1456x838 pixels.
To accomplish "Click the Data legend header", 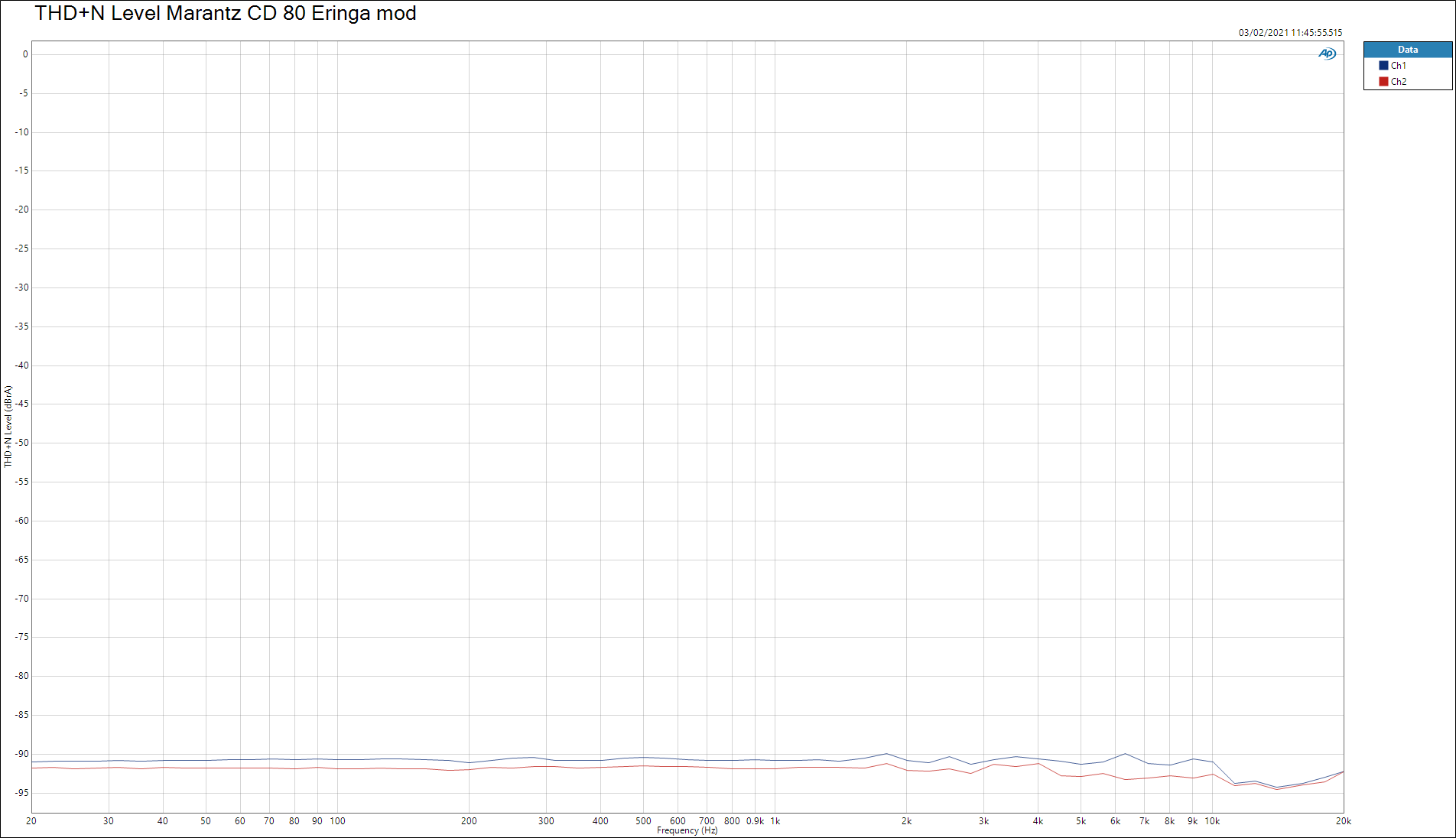I will pos(1407,50).
